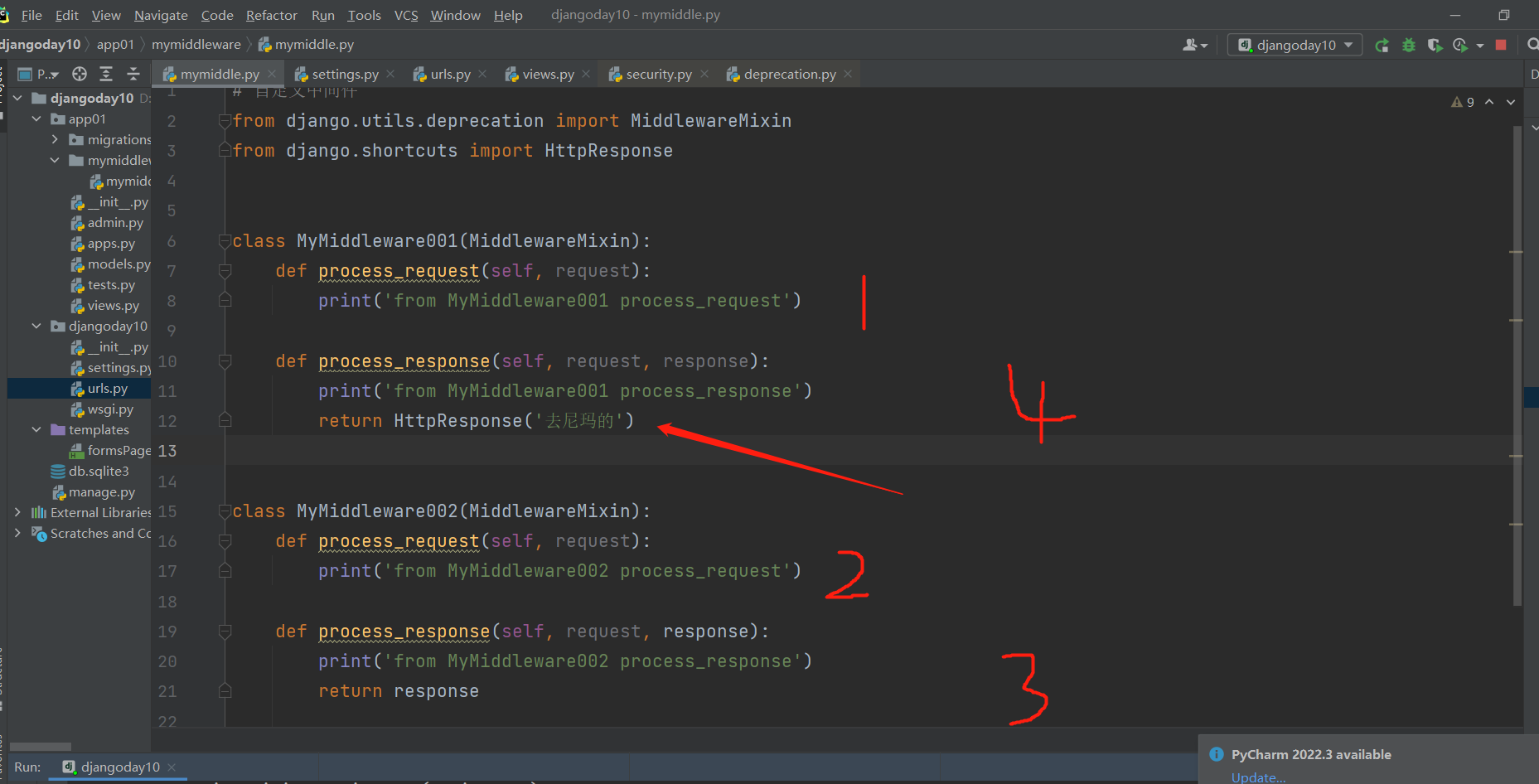Collapse the templates folder
Screen dimensions: 1539x784
36,429
